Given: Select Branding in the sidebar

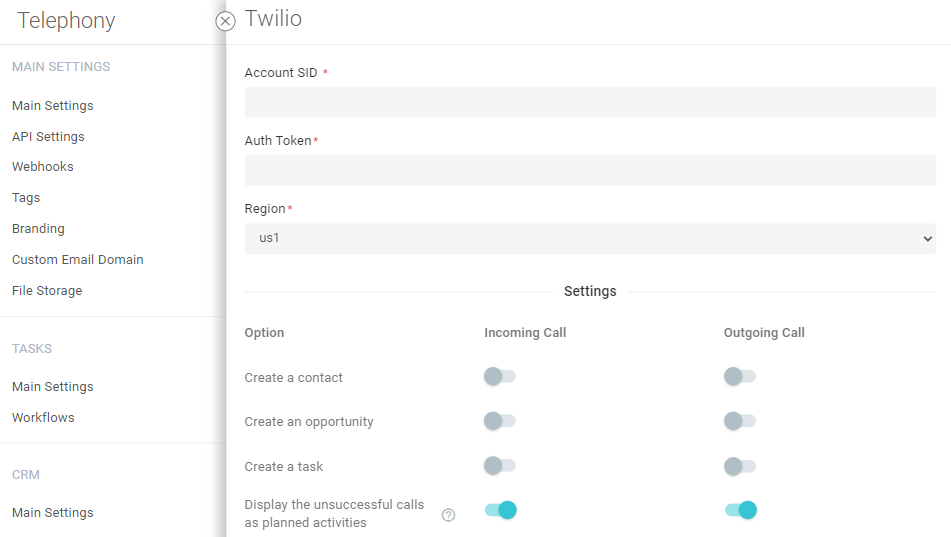Looking at the screenshot, I should [38, 229].
